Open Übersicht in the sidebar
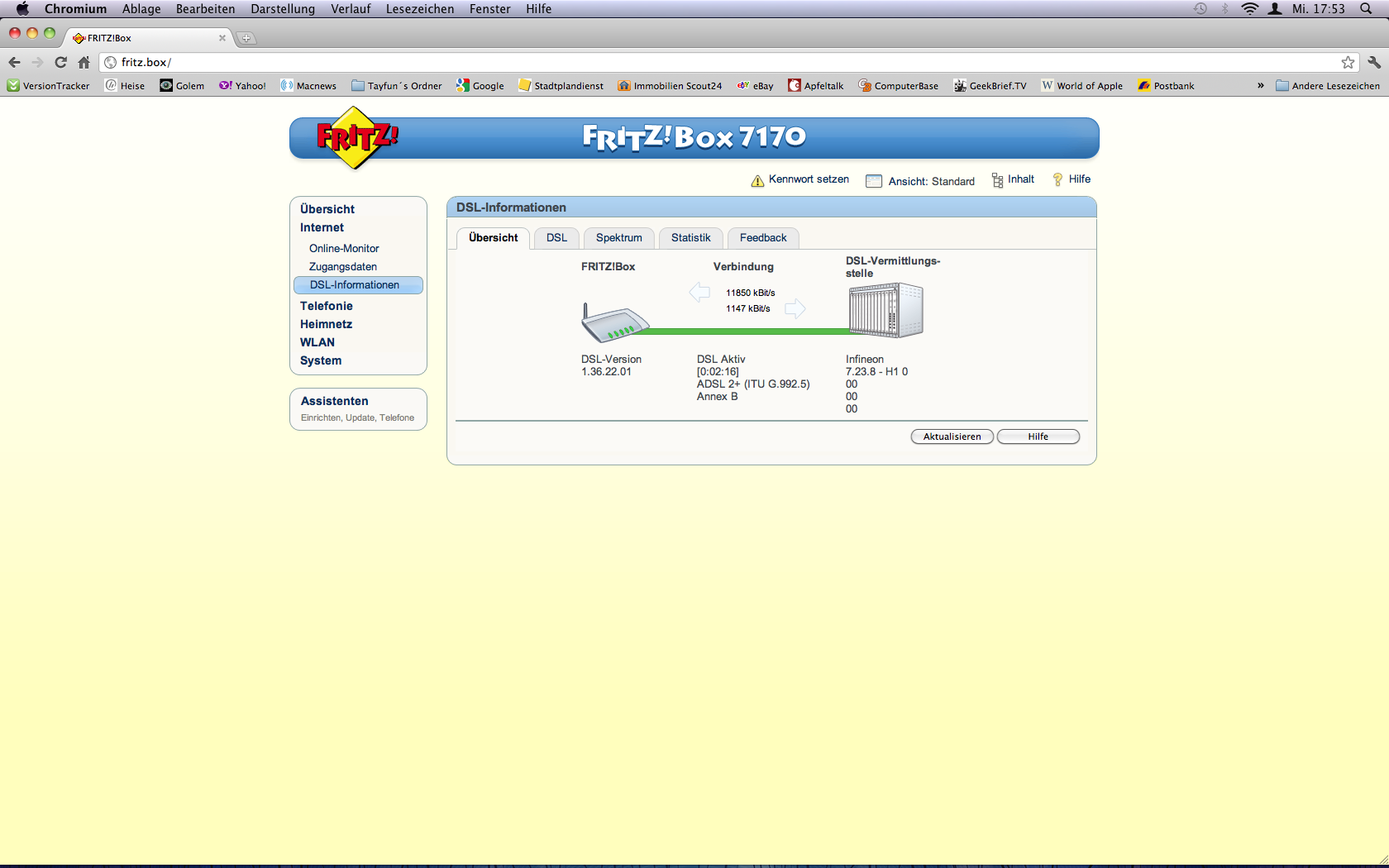 click(327, 209)
